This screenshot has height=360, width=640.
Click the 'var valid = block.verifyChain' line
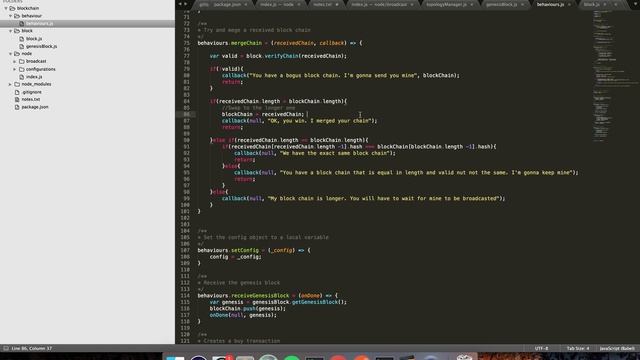click(x=278, y=56)
